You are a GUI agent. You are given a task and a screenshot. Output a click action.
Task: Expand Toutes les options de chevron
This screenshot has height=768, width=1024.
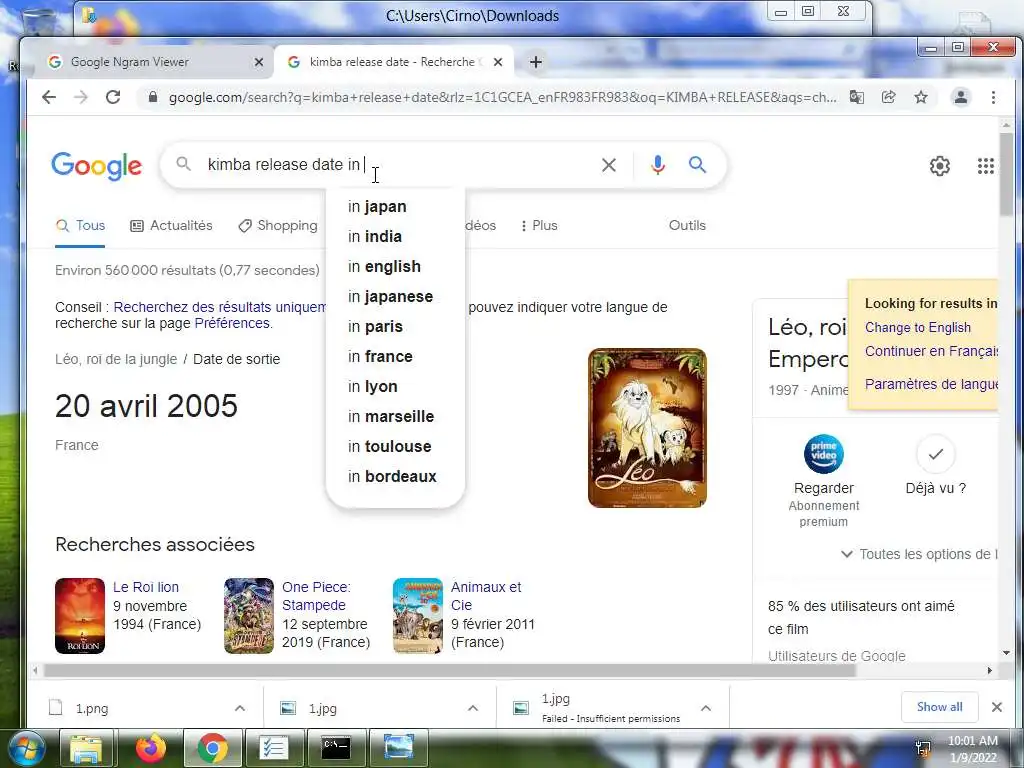click(x=847, y=554)
